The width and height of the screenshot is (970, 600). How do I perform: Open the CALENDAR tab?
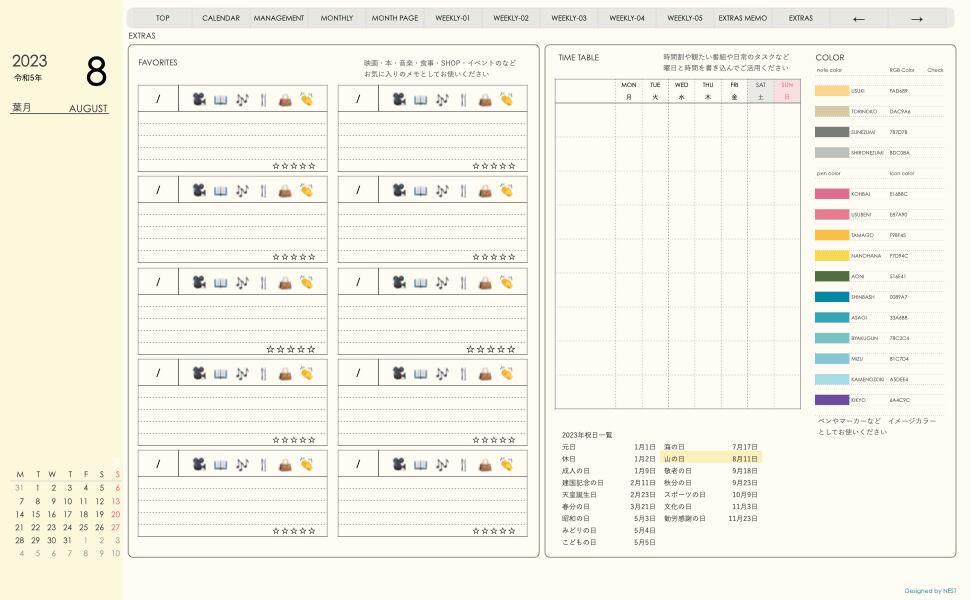click(x=221, y=18)
